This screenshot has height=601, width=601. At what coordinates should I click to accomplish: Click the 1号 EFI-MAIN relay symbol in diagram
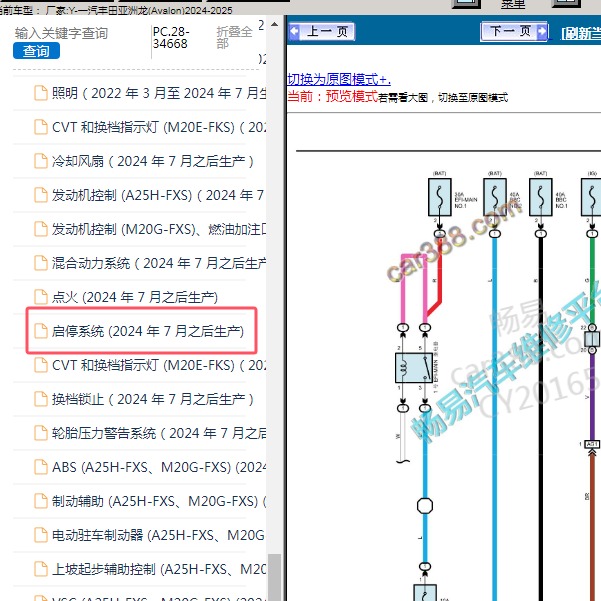tap(414, 368)
